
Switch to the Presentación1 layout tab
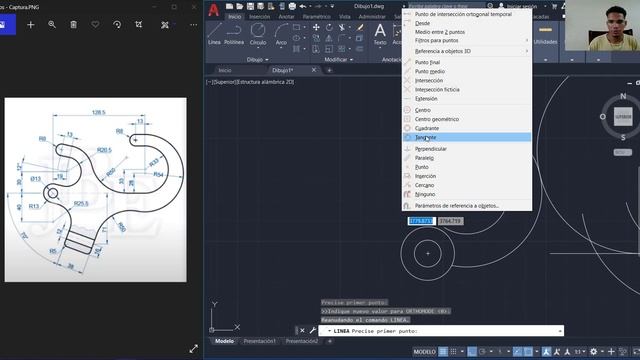(260, 341)
